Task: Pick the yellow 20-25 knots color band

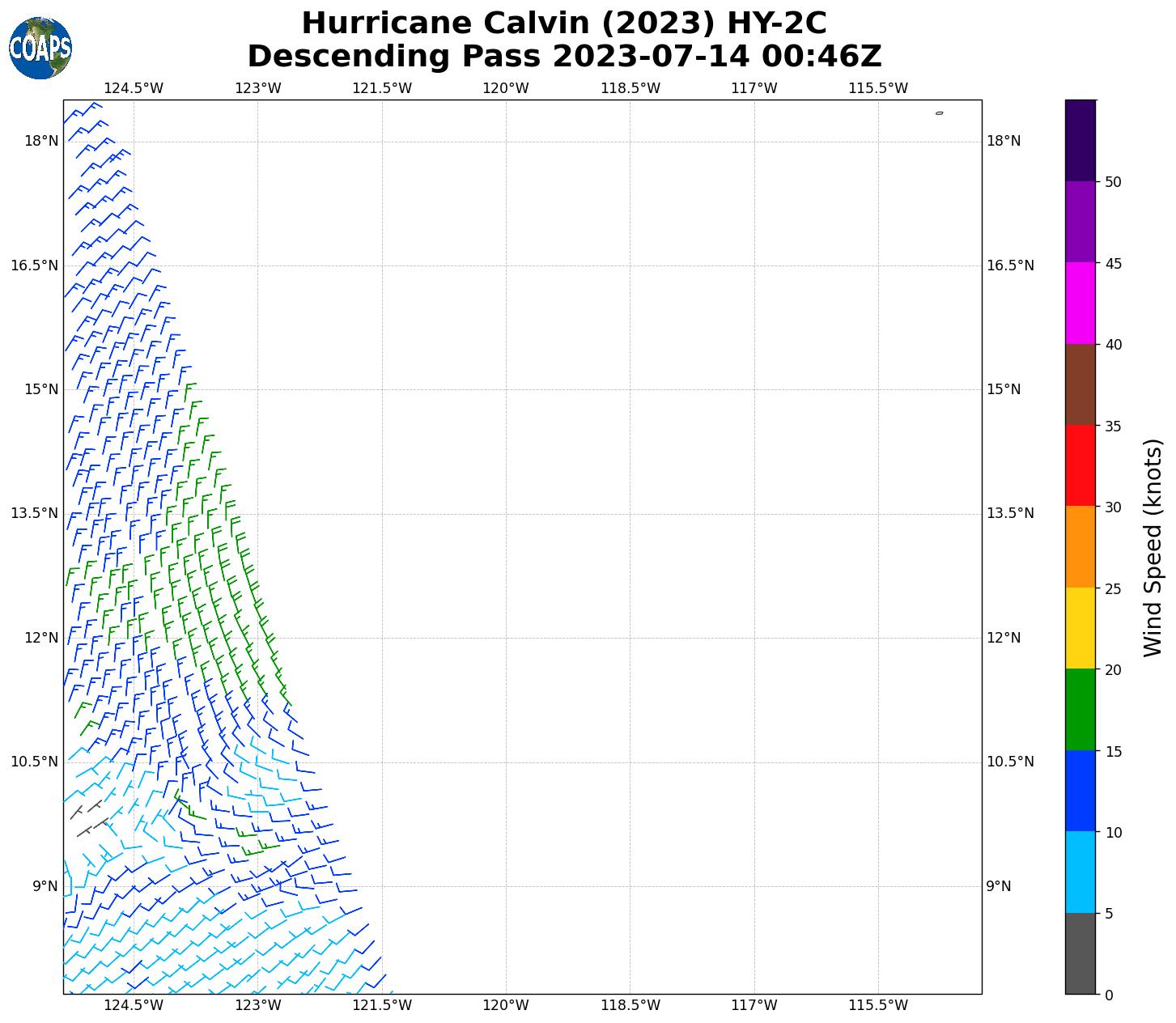Action: pos(1080,628)
